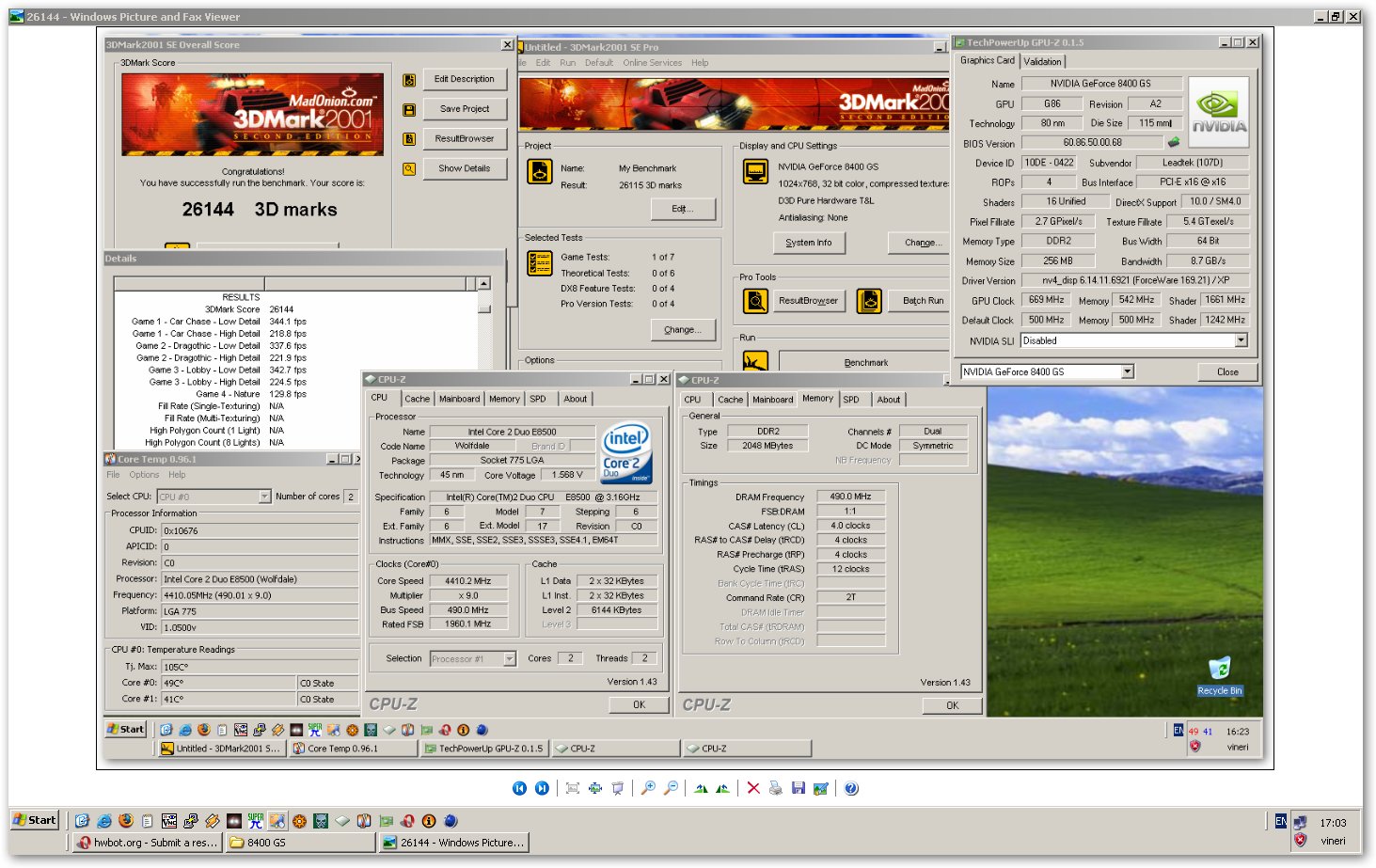Image resolution: width=1376 pixels, height=868 pixels.
Task: Click Edit Description icon in 3DMark score window
Action: [409, 81]
